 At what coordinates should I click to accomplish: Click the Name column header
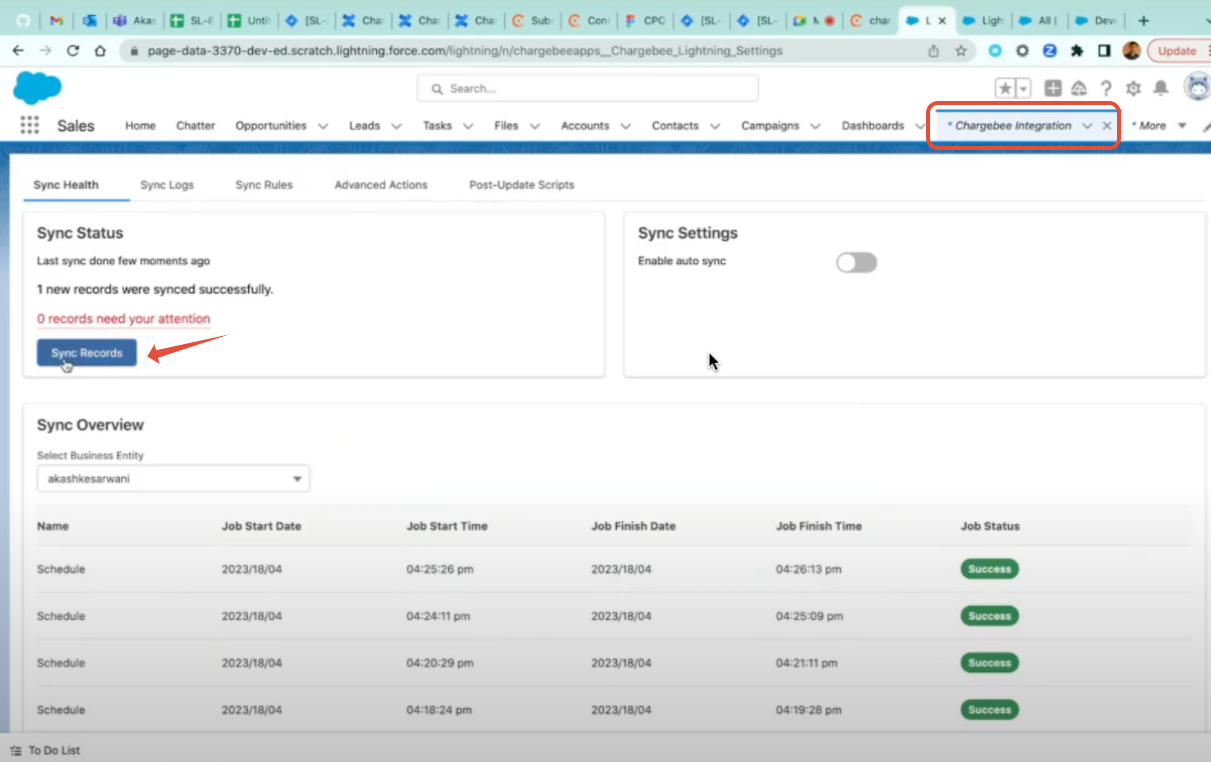(53, 526)
